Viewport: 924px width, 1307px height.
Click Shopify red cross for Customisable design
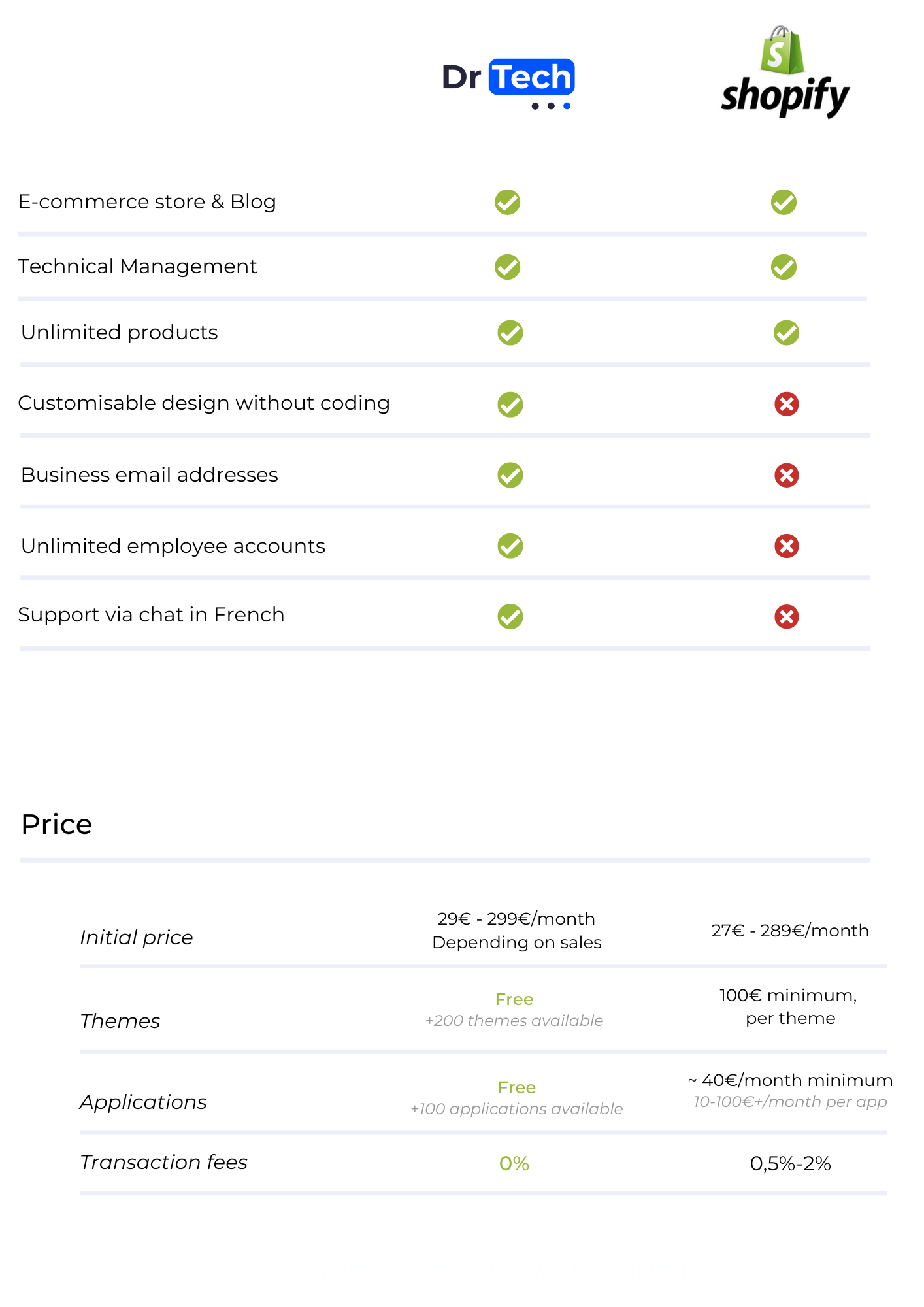click(787, 405)
